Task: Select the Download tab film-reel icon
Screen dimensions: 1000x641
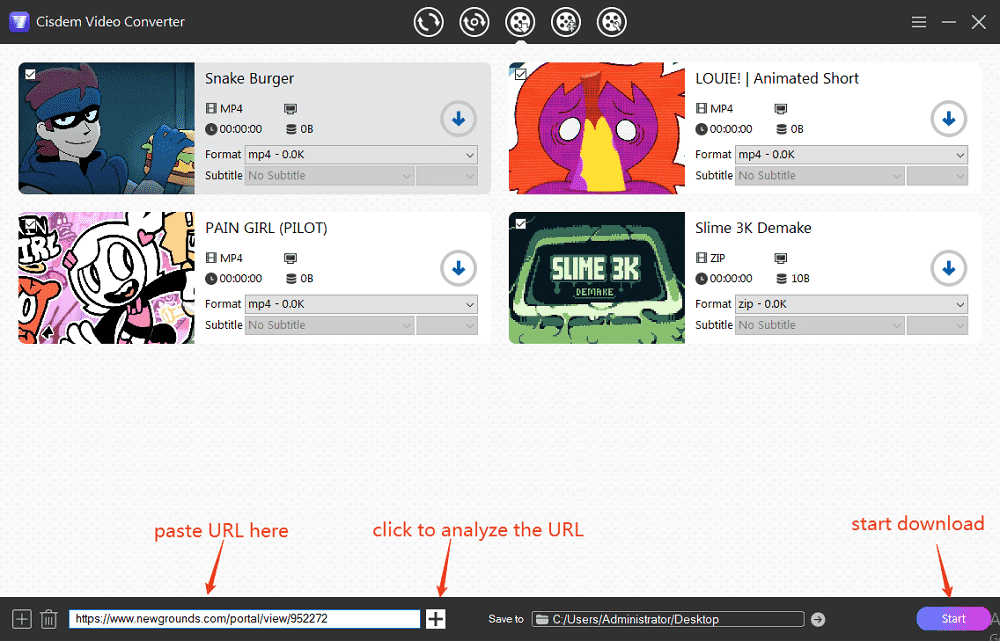Action: pyautogui.click(x=520, y=22)
